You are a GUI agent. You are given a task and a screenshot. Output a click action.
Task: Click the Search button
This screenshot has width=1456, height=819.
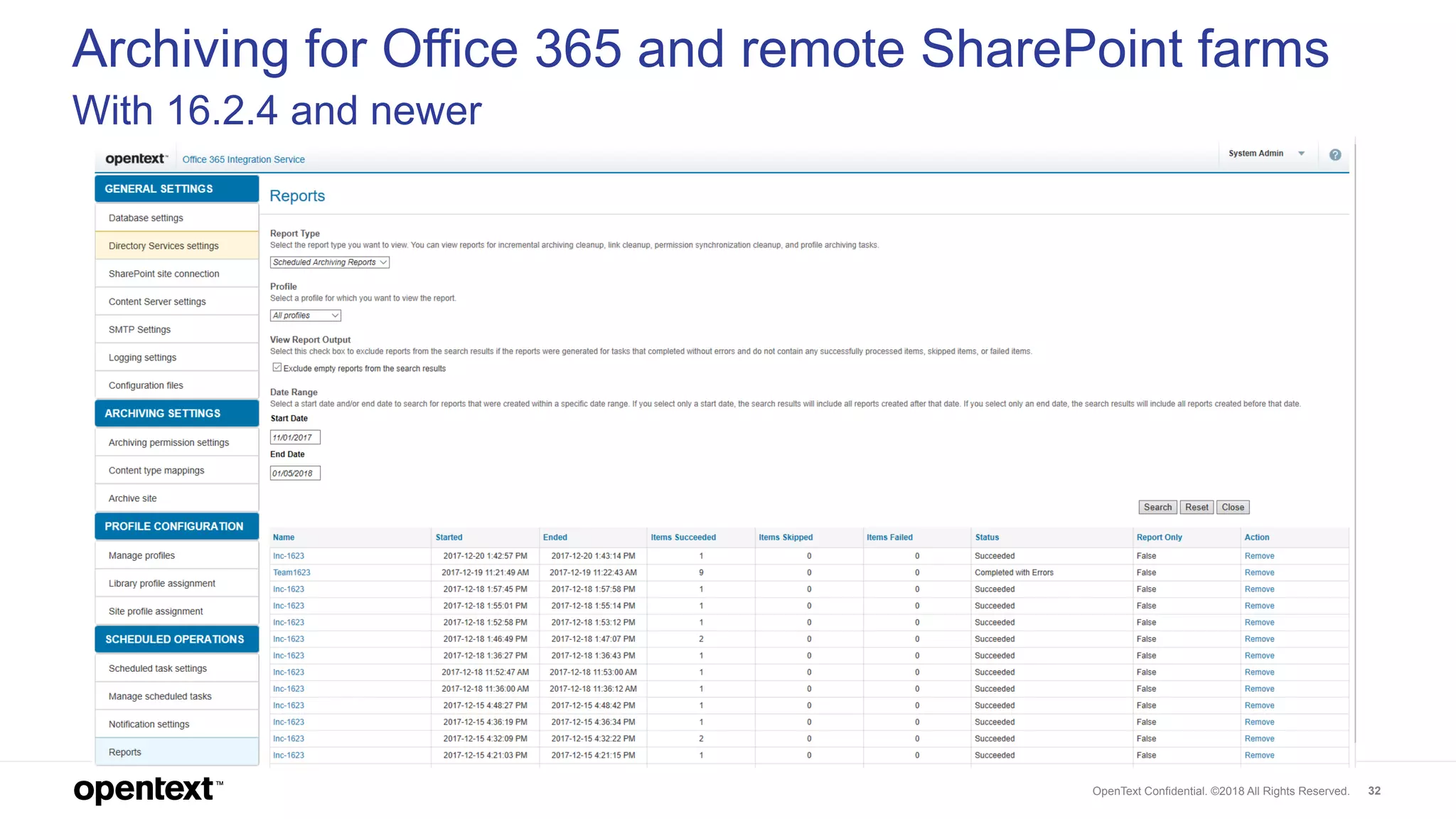(1157, 507)
